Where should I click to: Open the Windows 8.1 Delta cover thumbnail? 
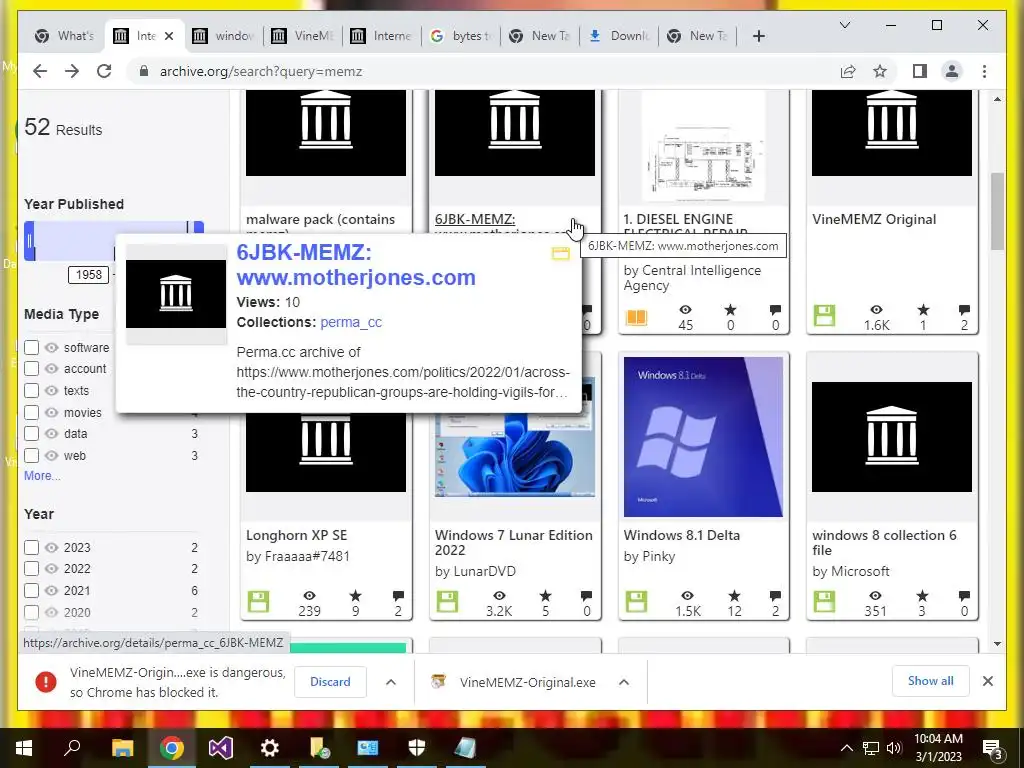(703, 436)
